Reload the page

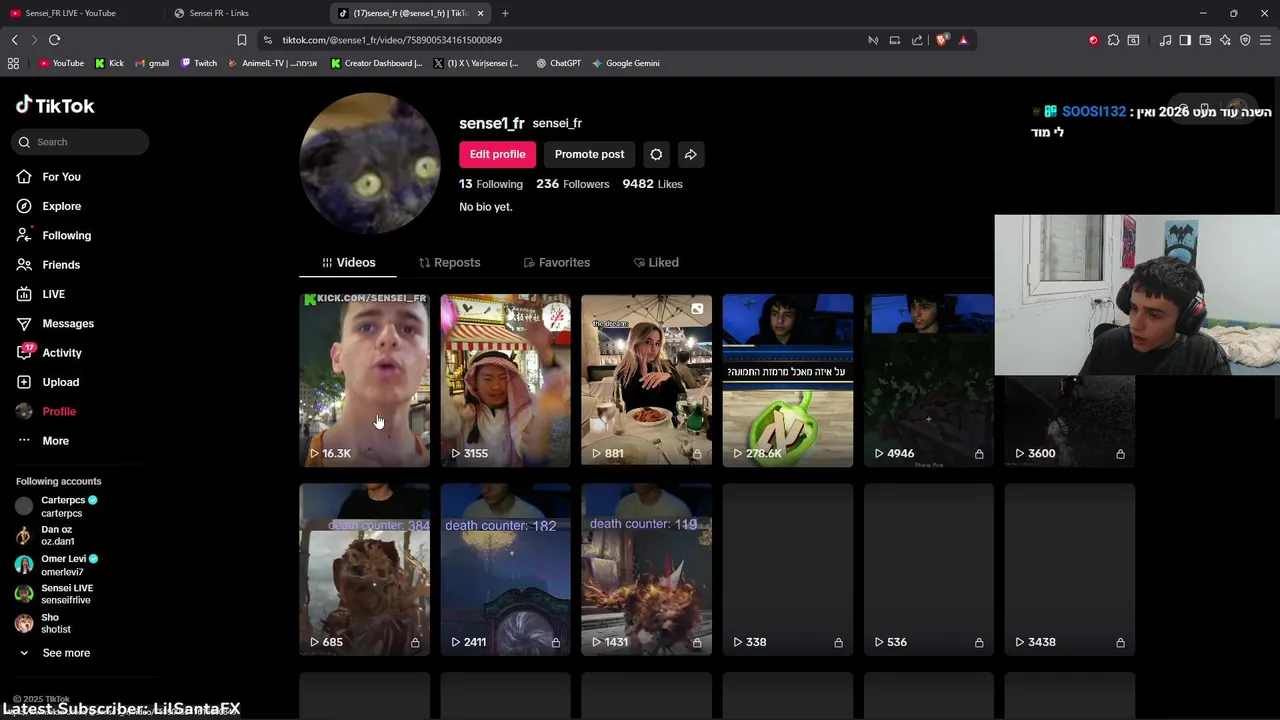click(54, 40)
